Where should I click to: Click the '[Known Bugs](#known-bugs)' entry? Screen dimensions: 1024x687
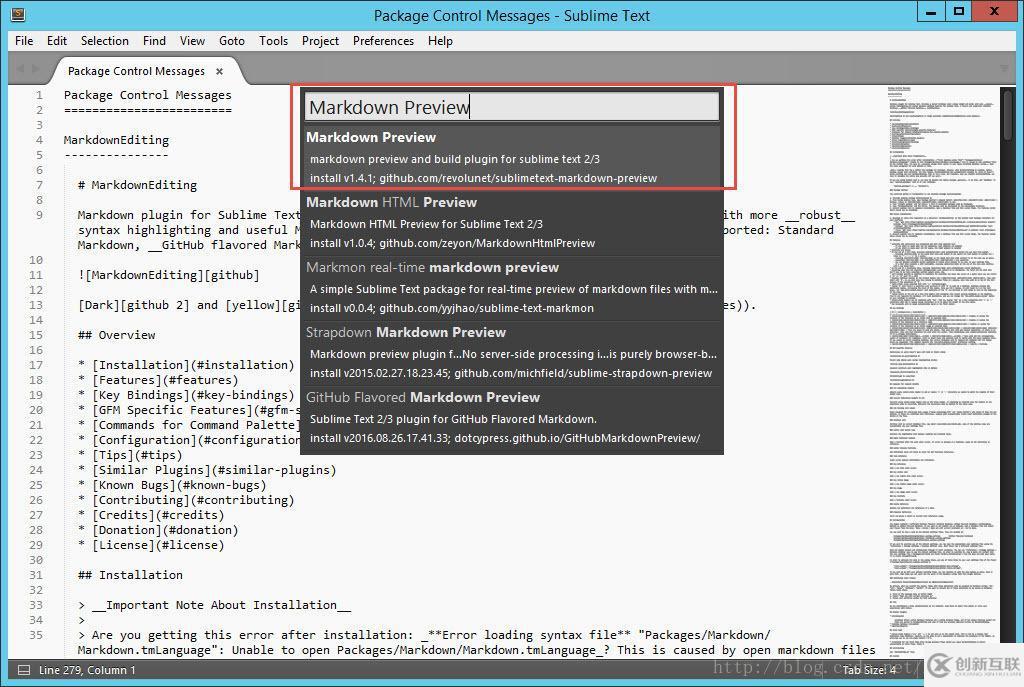click(179, 485)
